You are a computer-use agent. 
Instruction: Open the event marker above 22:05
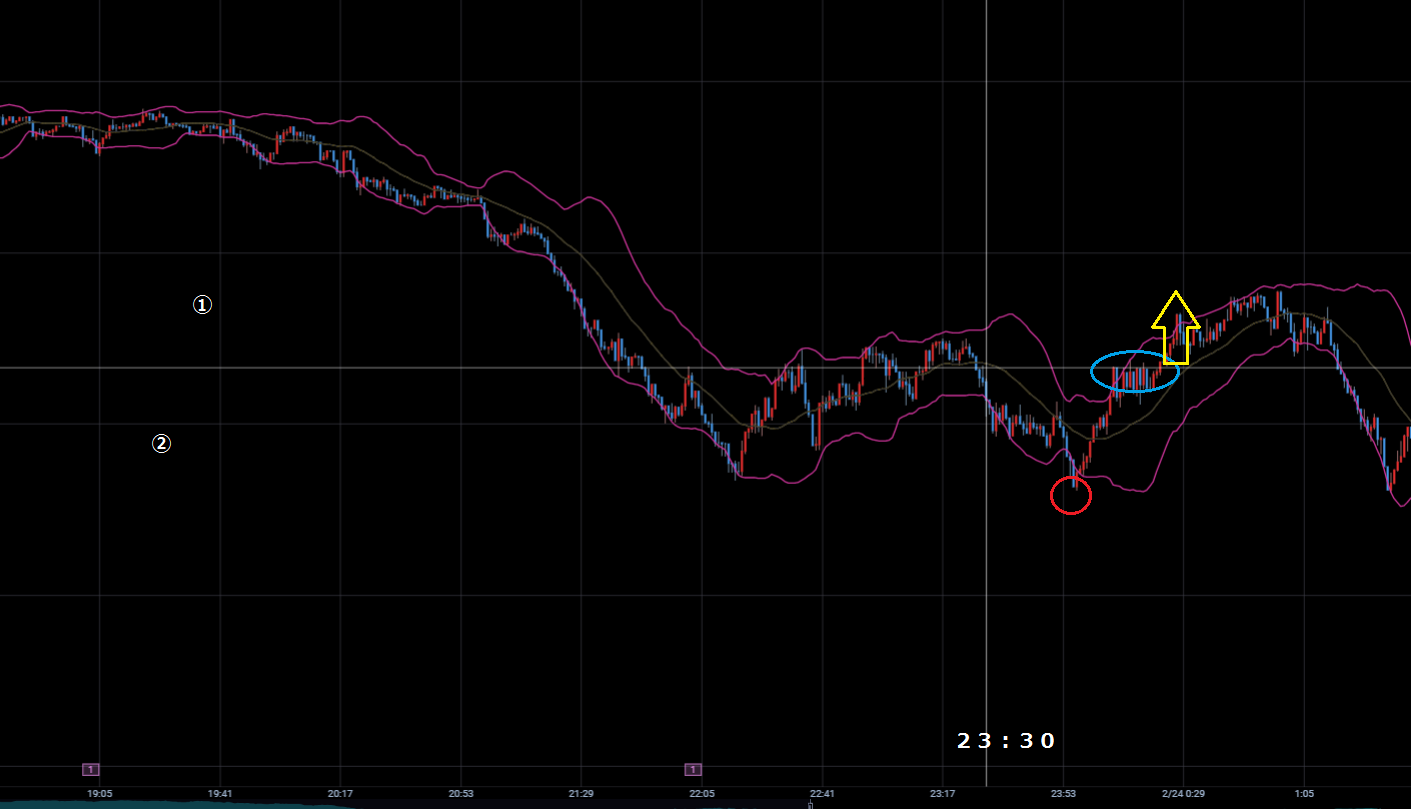pyautogui.click(x=693, y=769)
